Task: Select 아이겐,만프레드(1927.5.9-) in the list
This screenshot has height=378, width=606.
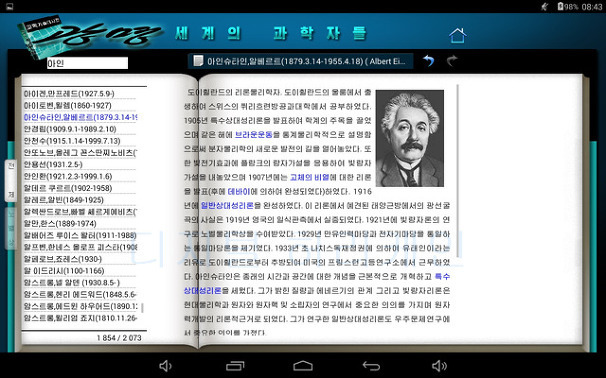Action: 69,94
